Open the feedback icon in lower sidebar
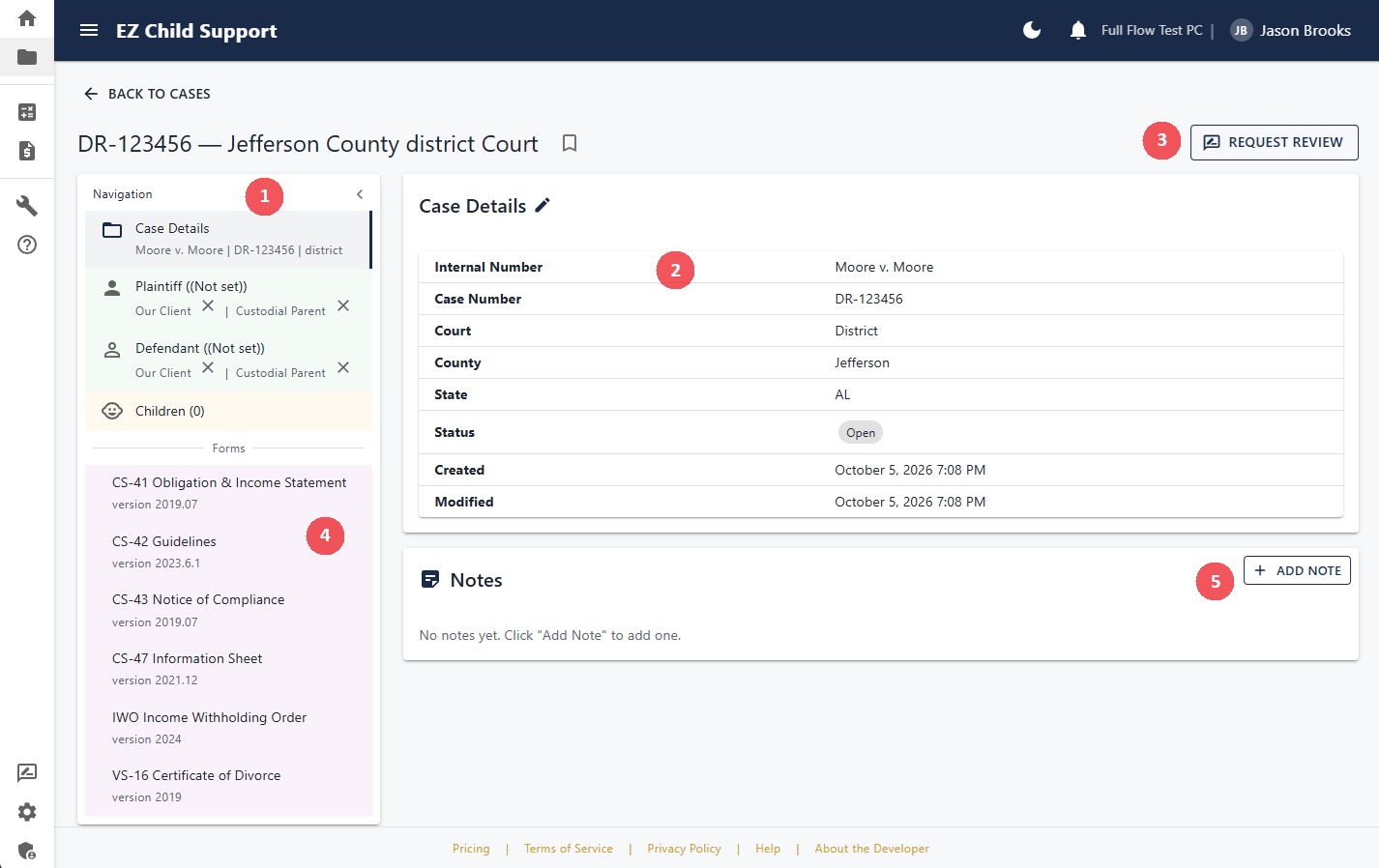This screenshot has height=868, width=1379. (x=27, y=773)
